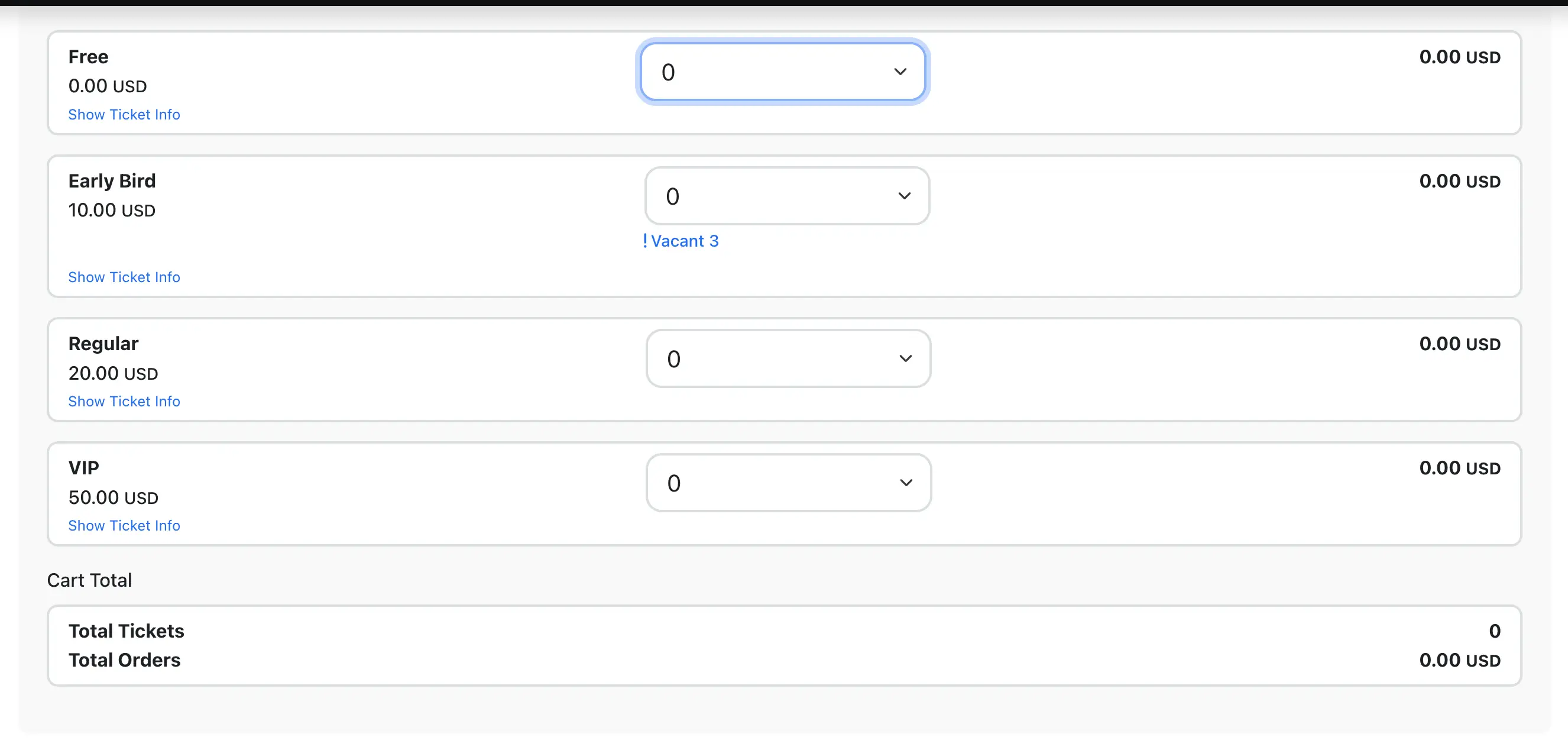Click the 10.00 USD Early Bird price
This screenshot has width=1568, height=750.
pos(112,210)
